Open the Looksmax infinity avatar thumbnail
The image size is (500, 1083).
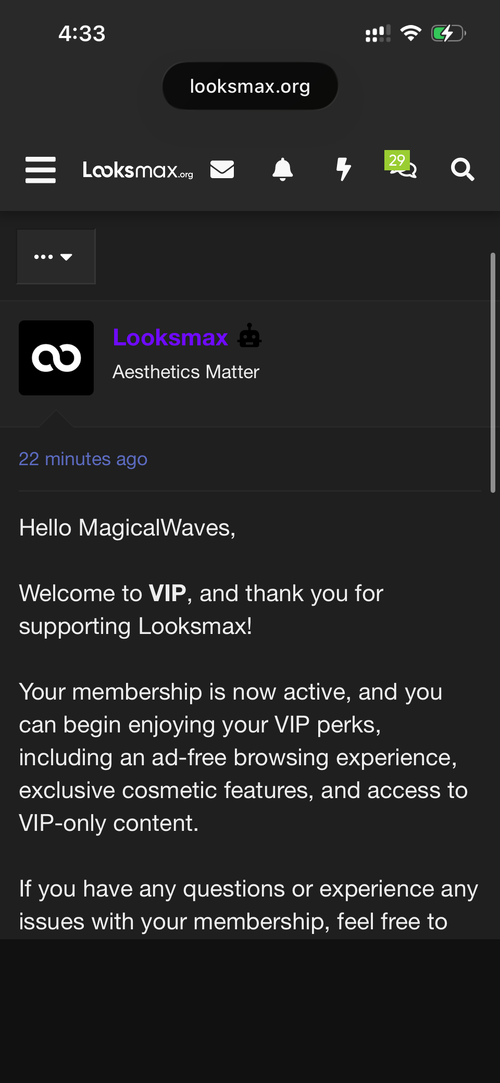point(56,358)
